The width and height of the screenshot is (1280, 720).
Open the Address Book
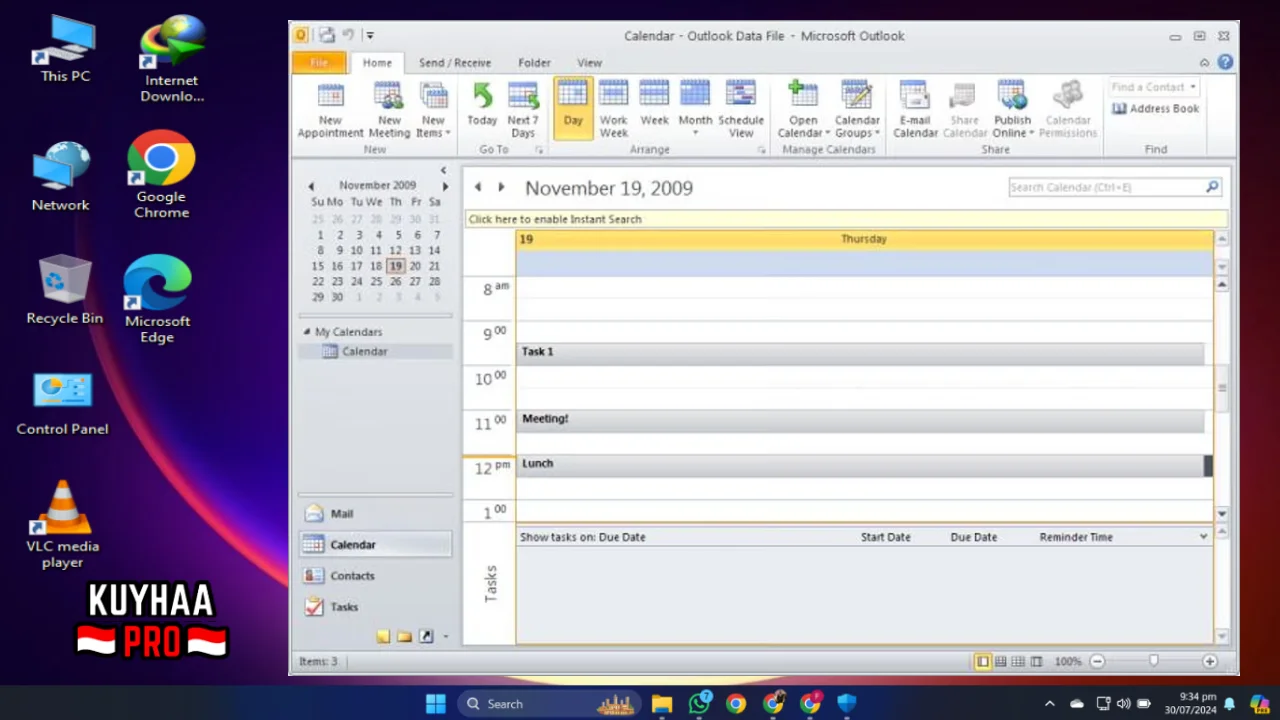click(1155, 108)
